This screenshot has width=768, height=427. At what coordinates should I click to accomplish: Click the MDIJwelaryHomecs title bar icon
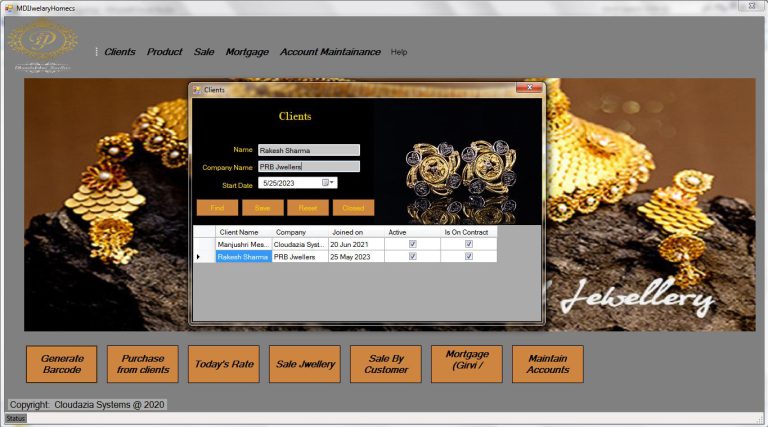tap(8, 8)
